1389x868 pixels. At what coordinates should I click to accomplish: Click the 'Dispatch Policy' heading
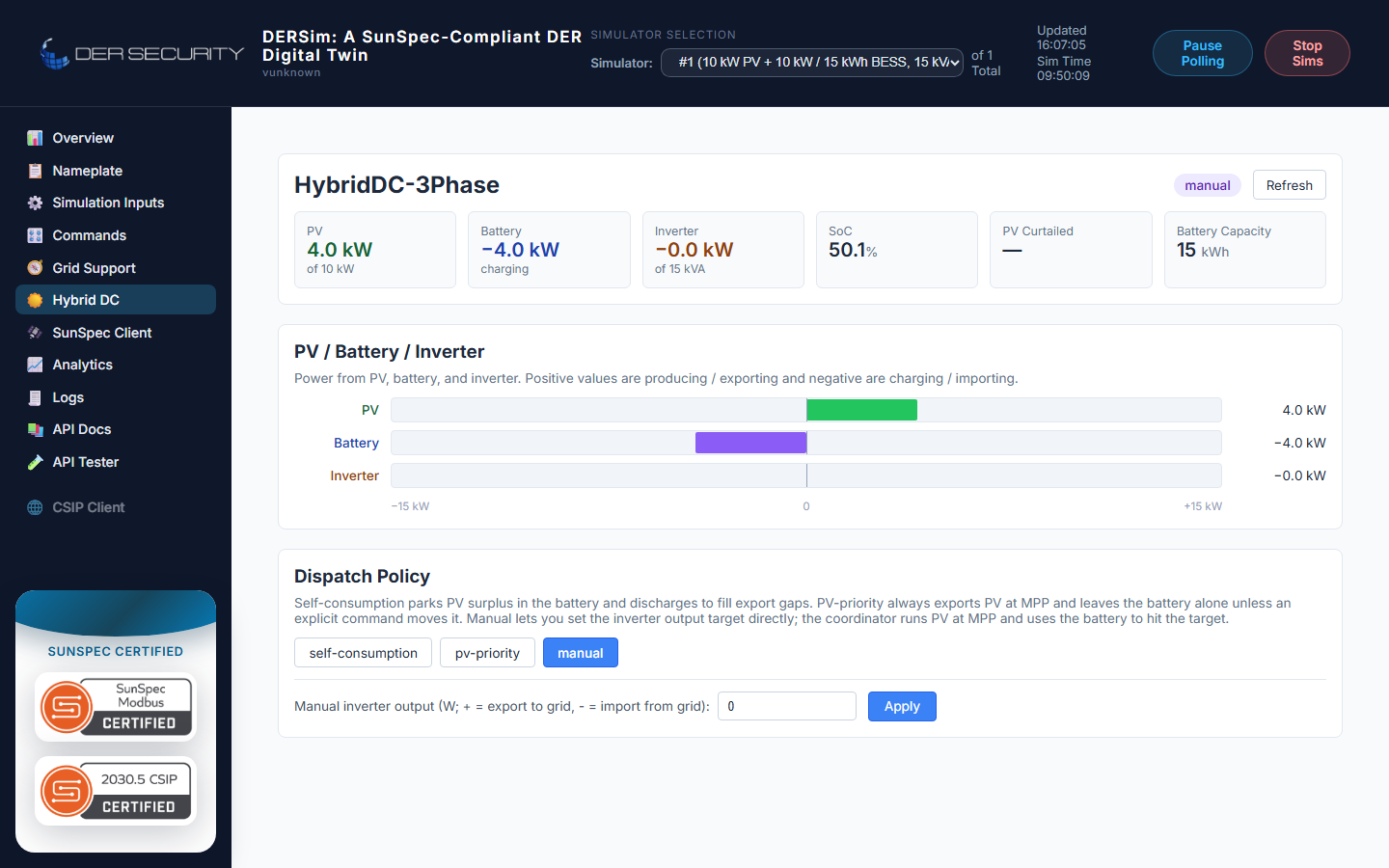tap(362, 577)
